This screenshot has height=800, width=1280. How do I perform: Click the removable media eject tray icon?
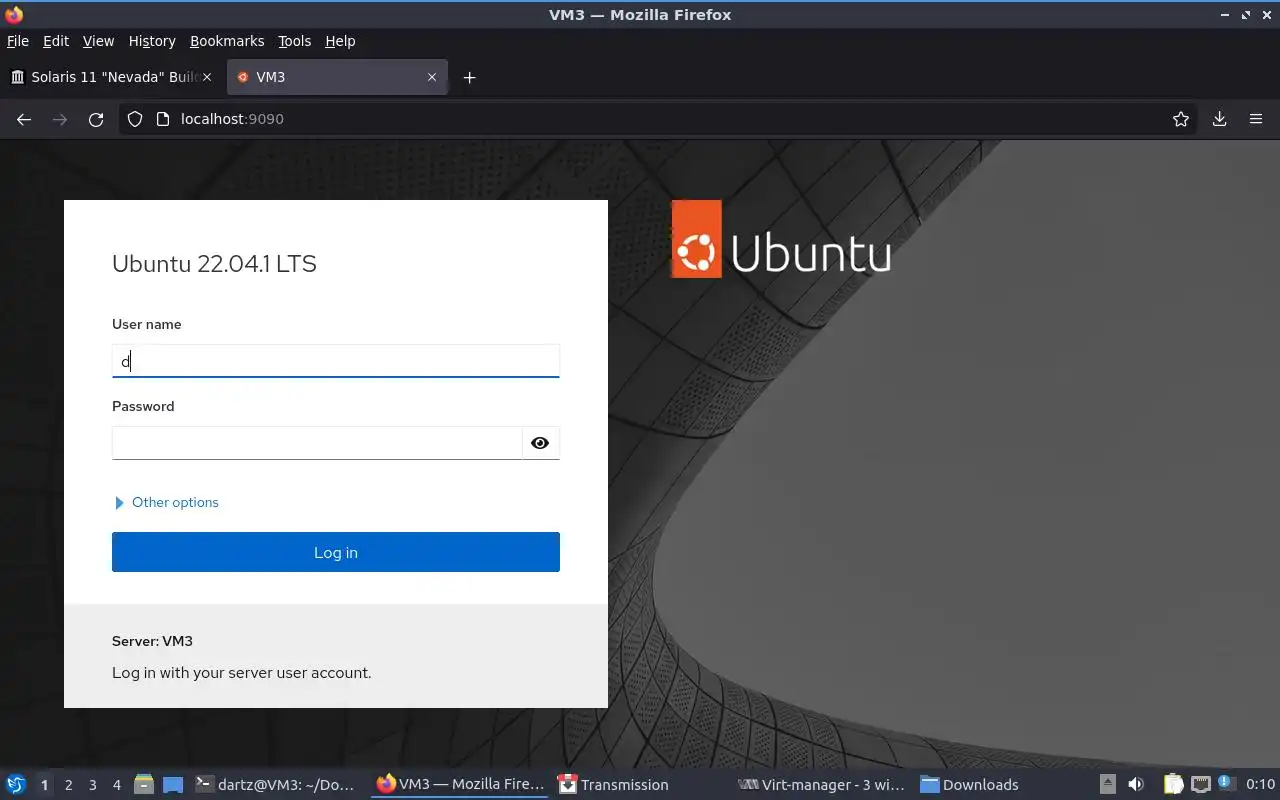coord(1108,785)
